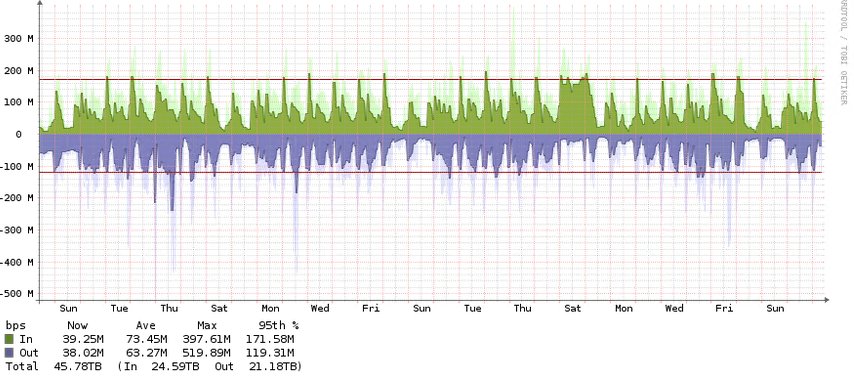Click the Total 45.78TB value

(77, 366)
